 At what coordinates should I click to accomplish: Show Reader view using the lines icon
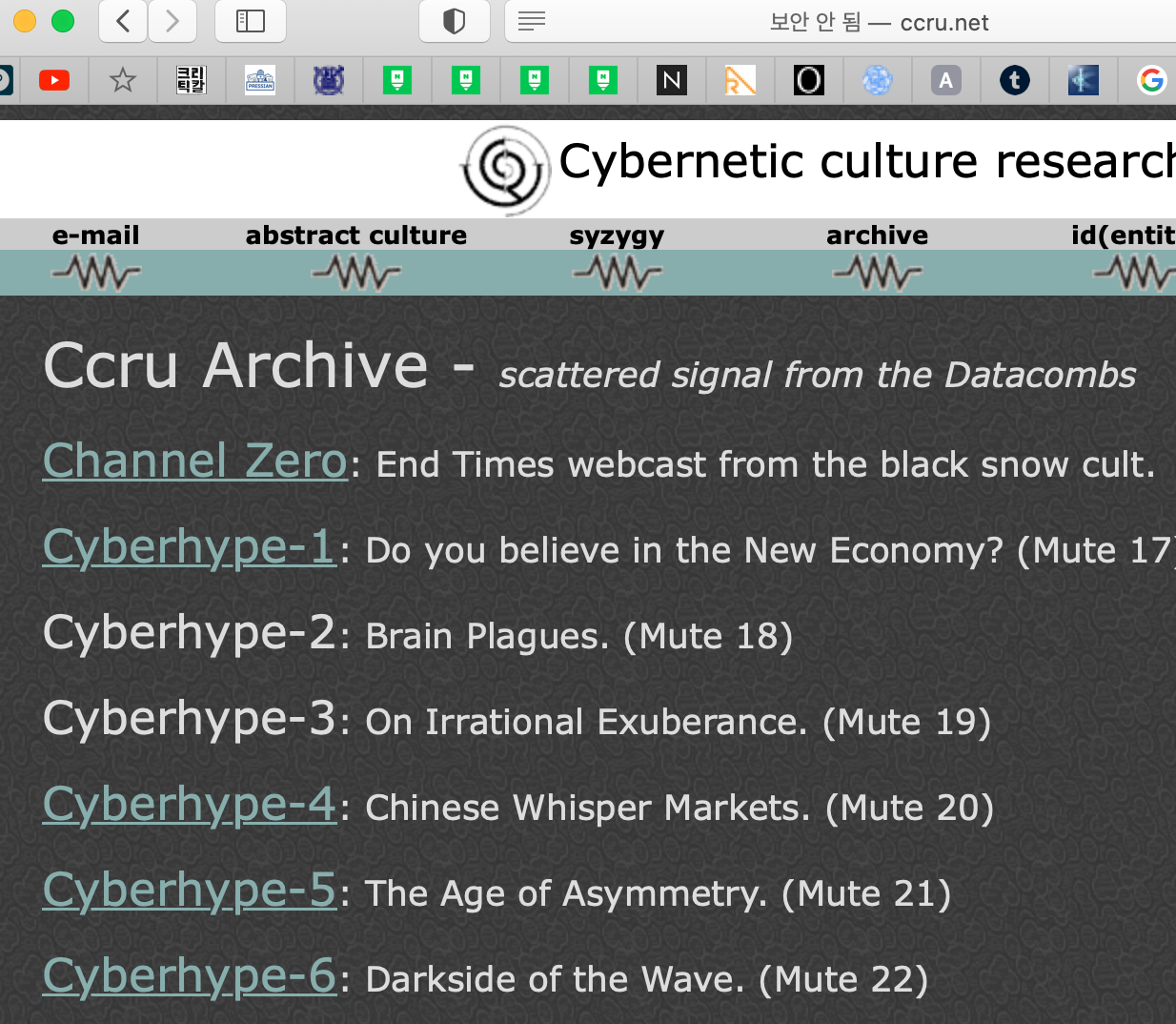tap(532, 21)
